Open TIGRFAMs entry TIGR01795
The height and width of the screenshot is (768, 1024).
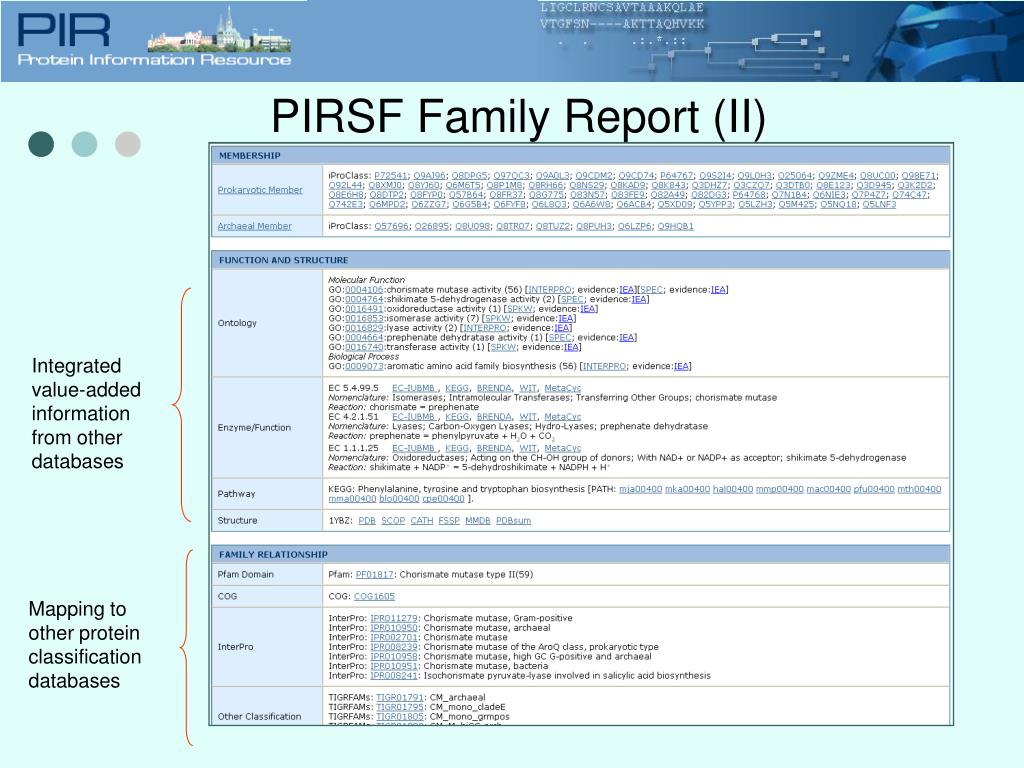click(x=400, y=707)
